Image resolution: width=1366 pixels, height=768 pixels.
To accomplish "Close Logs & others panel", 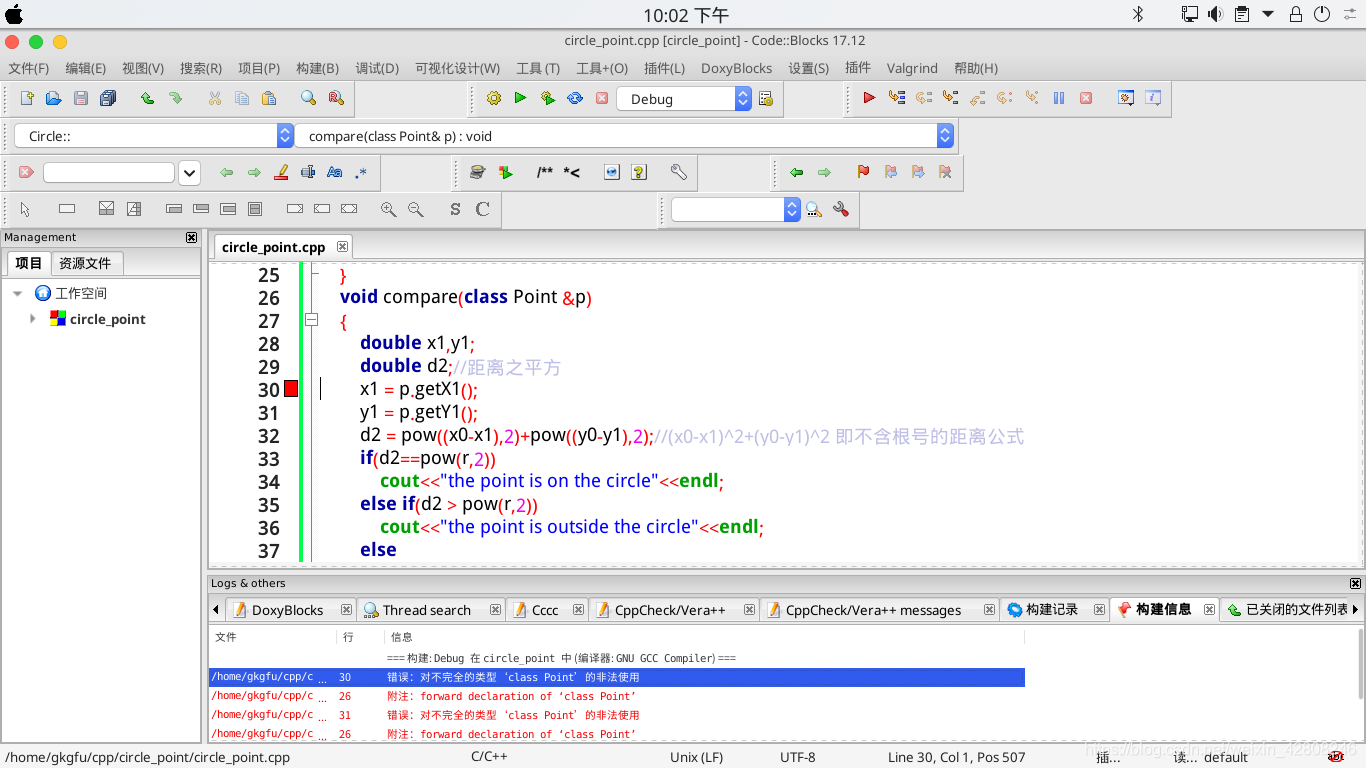I will pos(1355,583).
